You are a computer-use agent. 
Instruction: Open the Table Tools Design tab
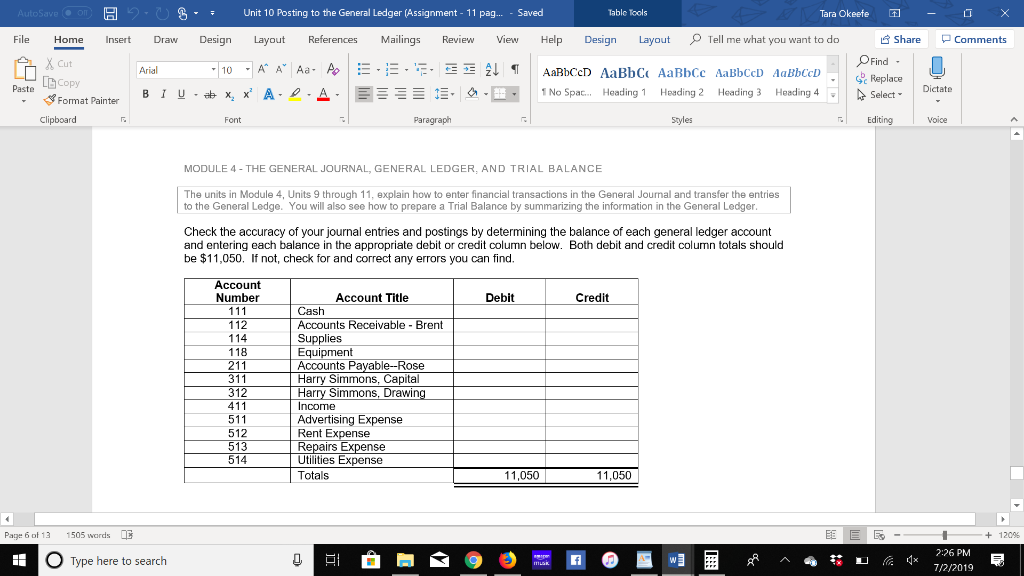[599, 40]
